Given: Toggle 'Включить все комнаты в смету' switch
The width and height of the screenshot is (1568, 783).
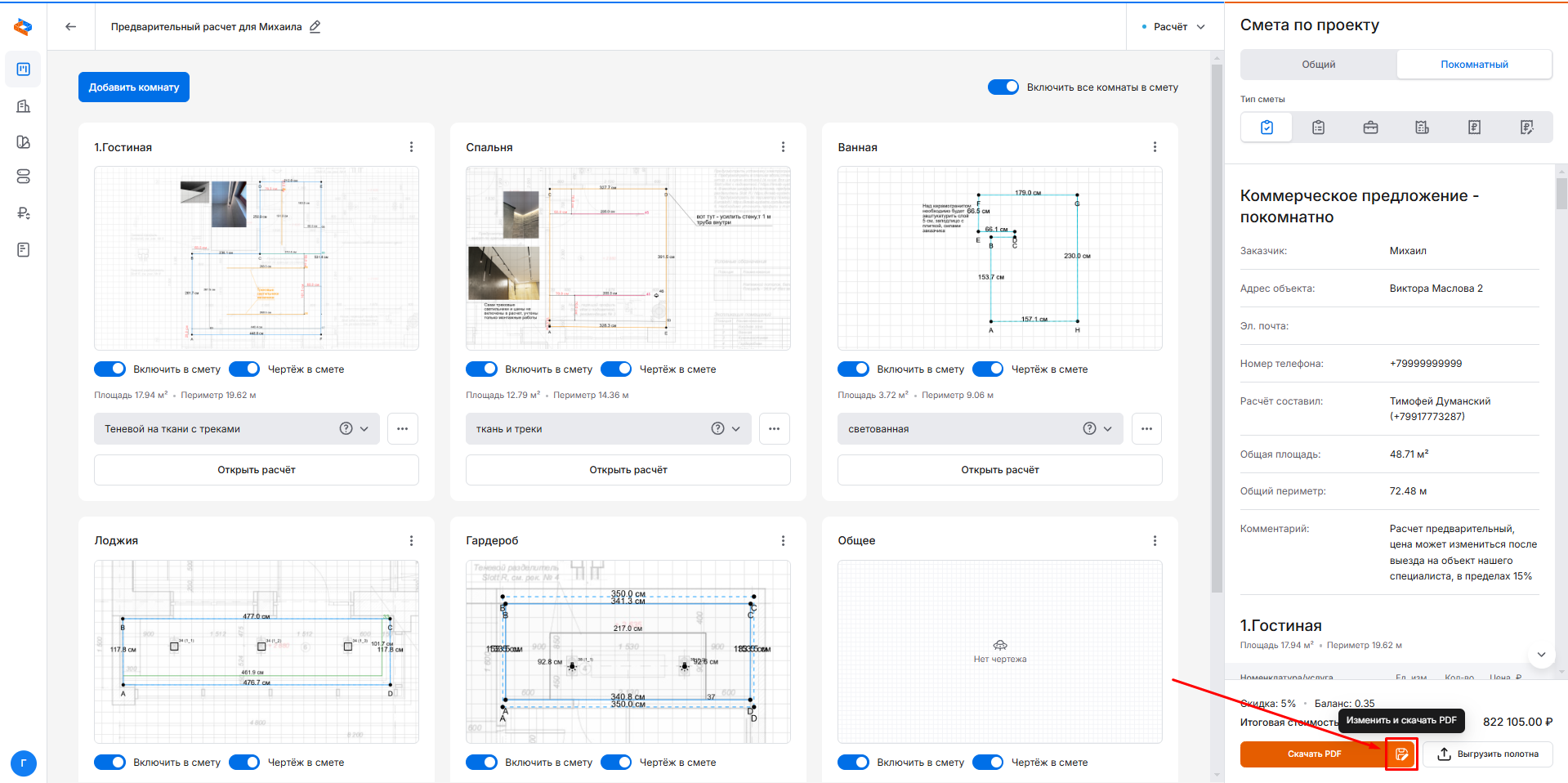Looking at the screenshot, I should coord(1003,87).
